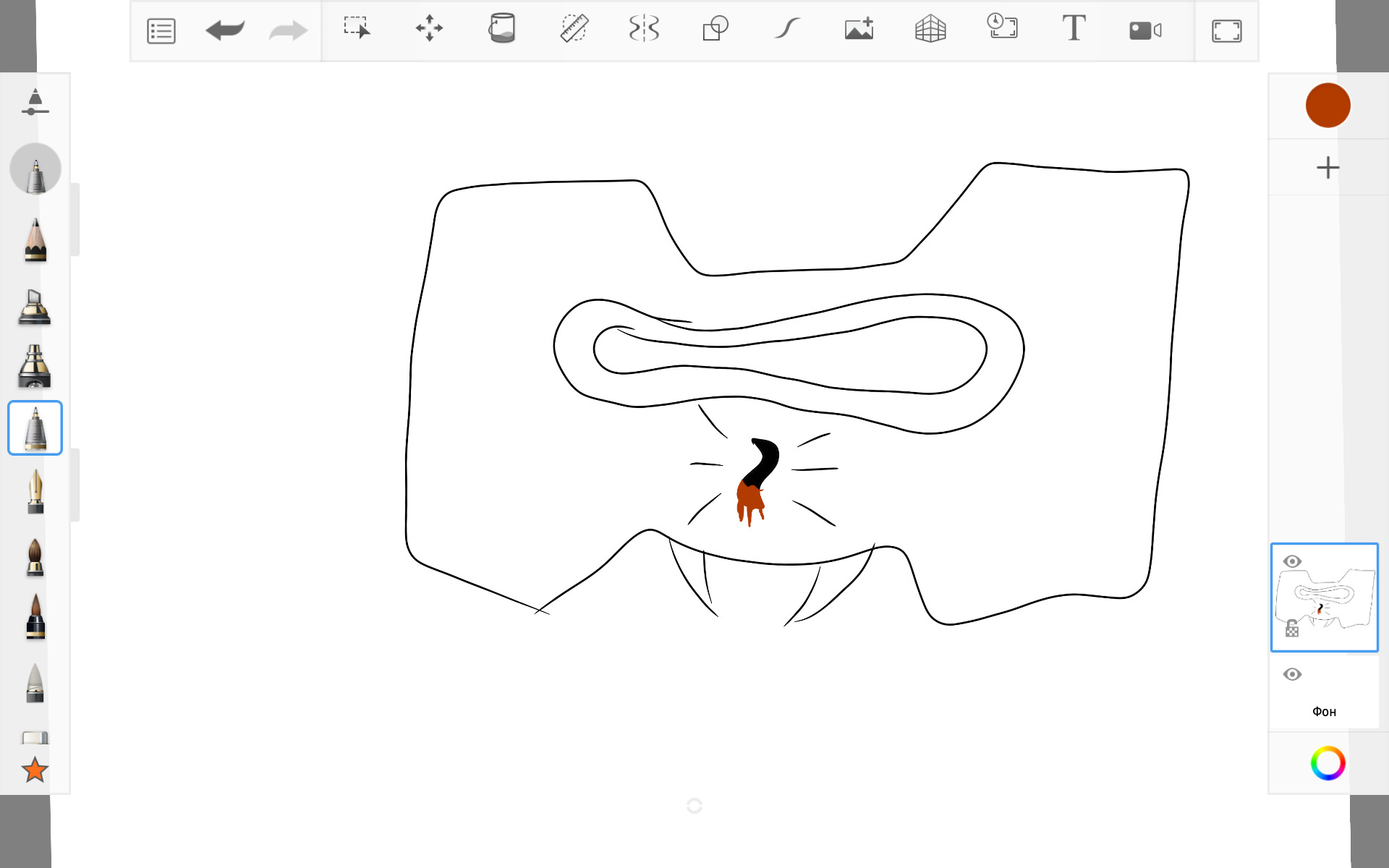Open the color wheel editor
The width and height of the screenshot is (1389, 868).
coord(1328,763)
